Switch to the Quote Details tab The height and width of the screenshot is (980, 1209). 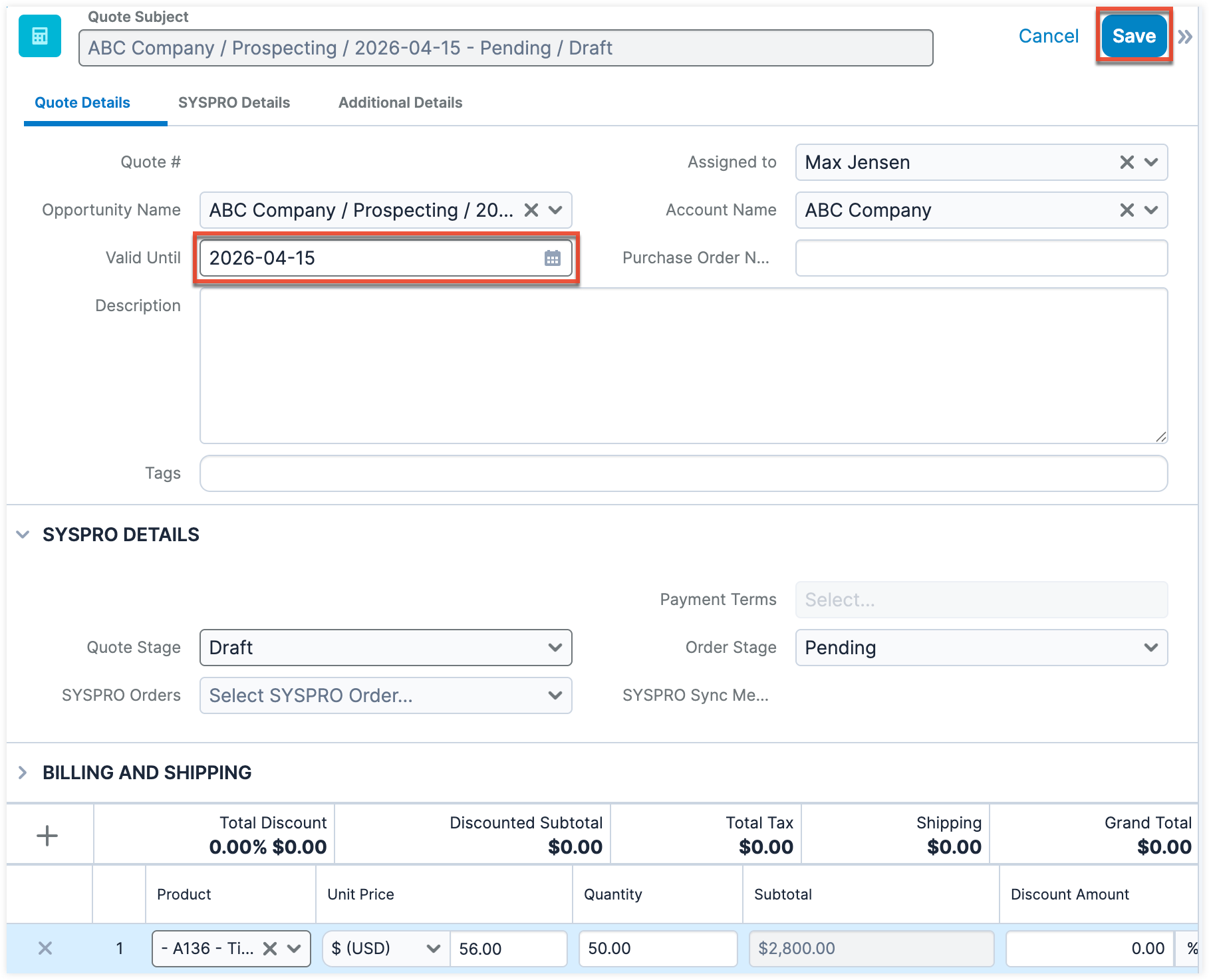tap(82, 102)
